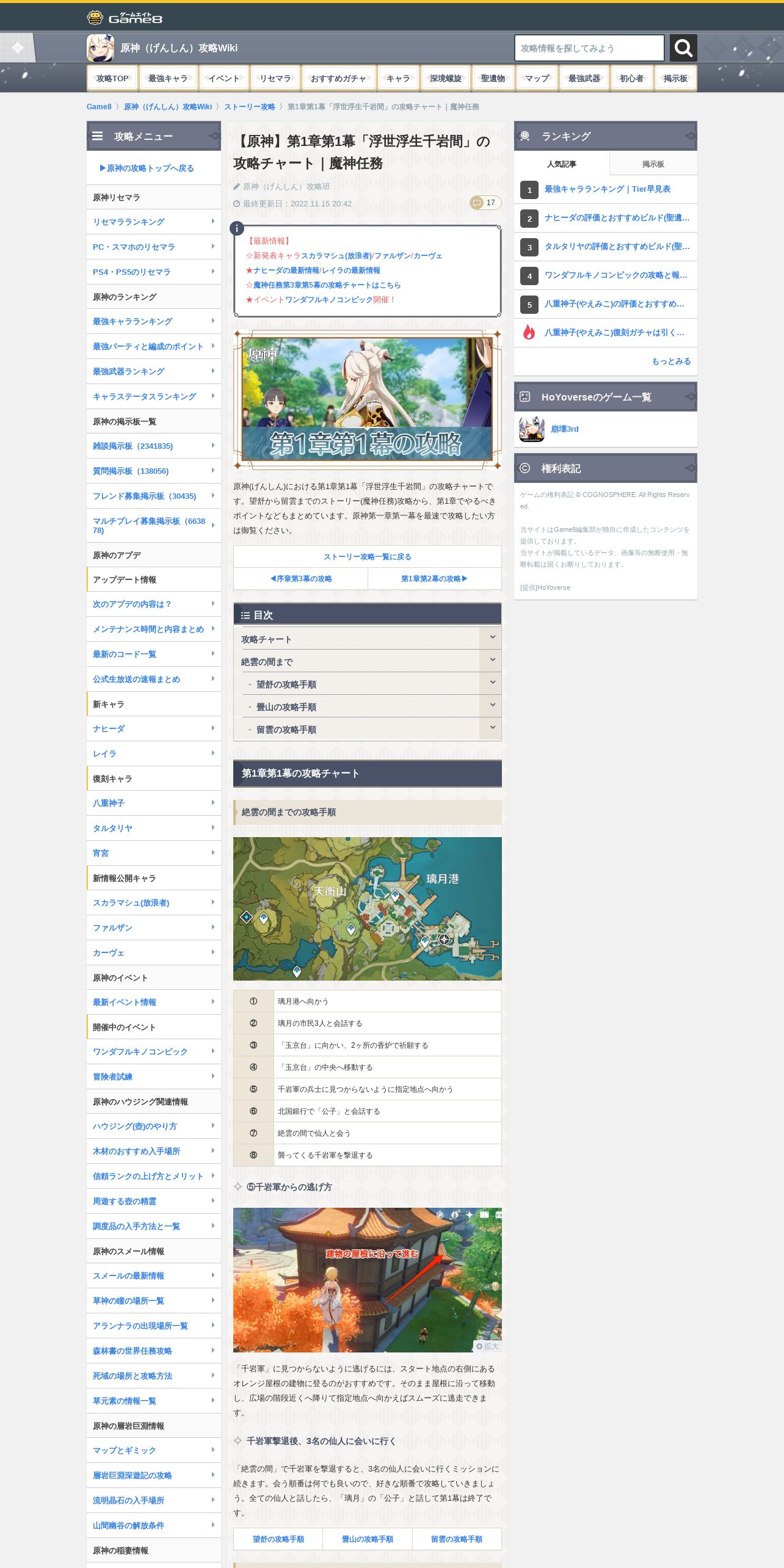This screenshot has height=1568, width=784.
Task: Open the イベント nav tab
Action: tap(224, 78)
